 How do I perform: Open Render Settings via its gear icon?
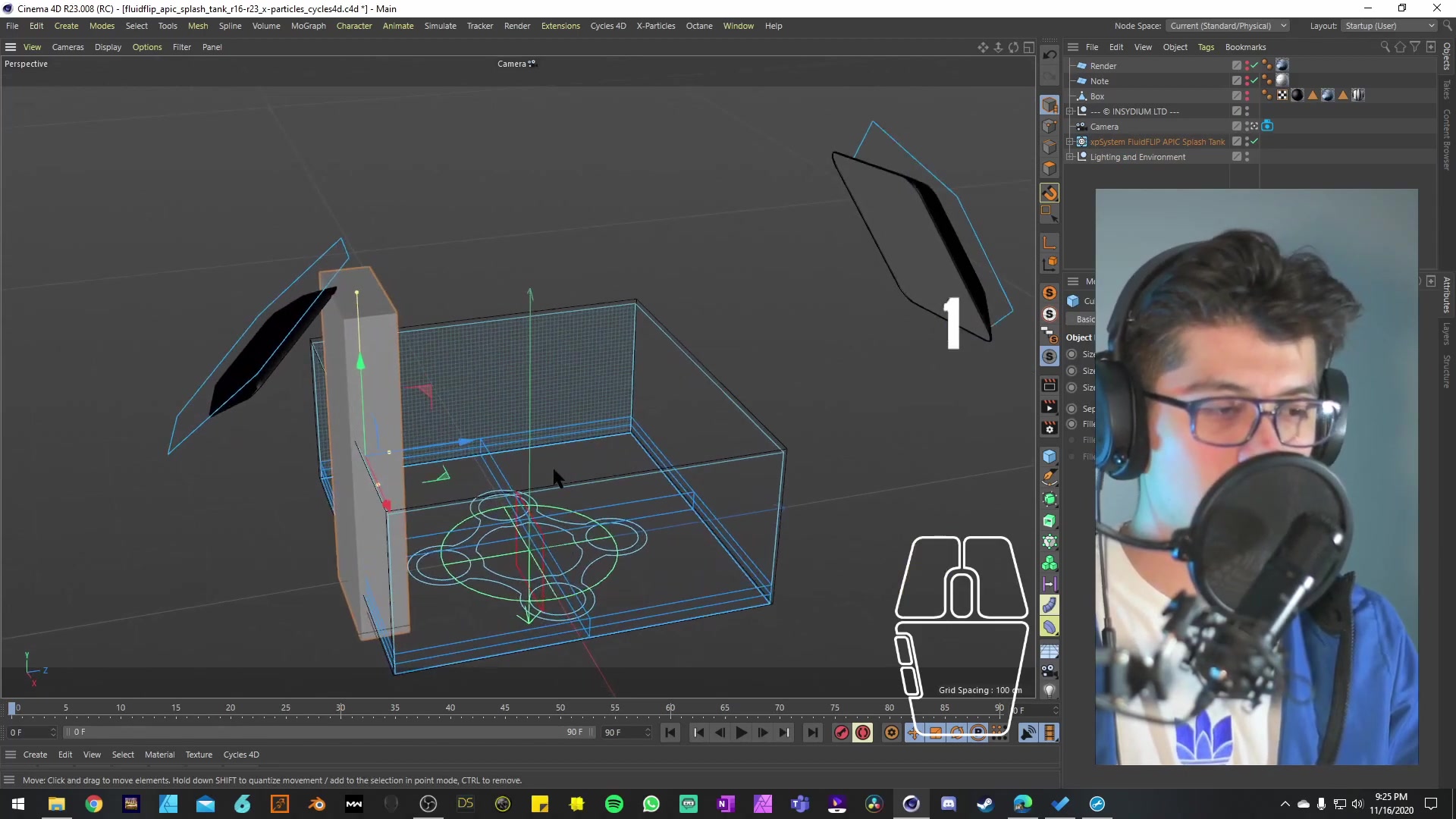click(1050, 428)
